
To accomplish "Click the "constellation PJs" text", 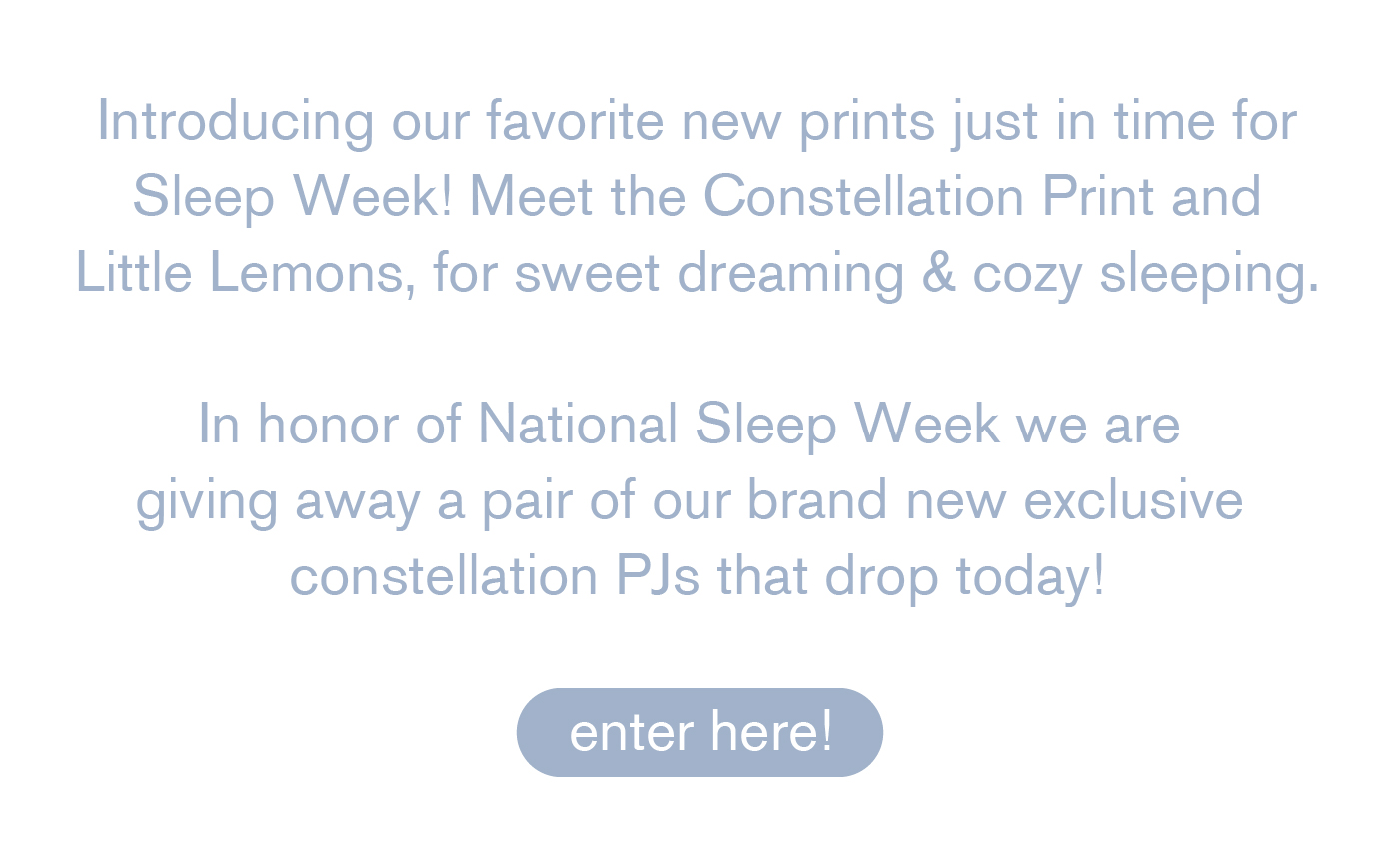I will pyautogui.click(x=494, y=576).
